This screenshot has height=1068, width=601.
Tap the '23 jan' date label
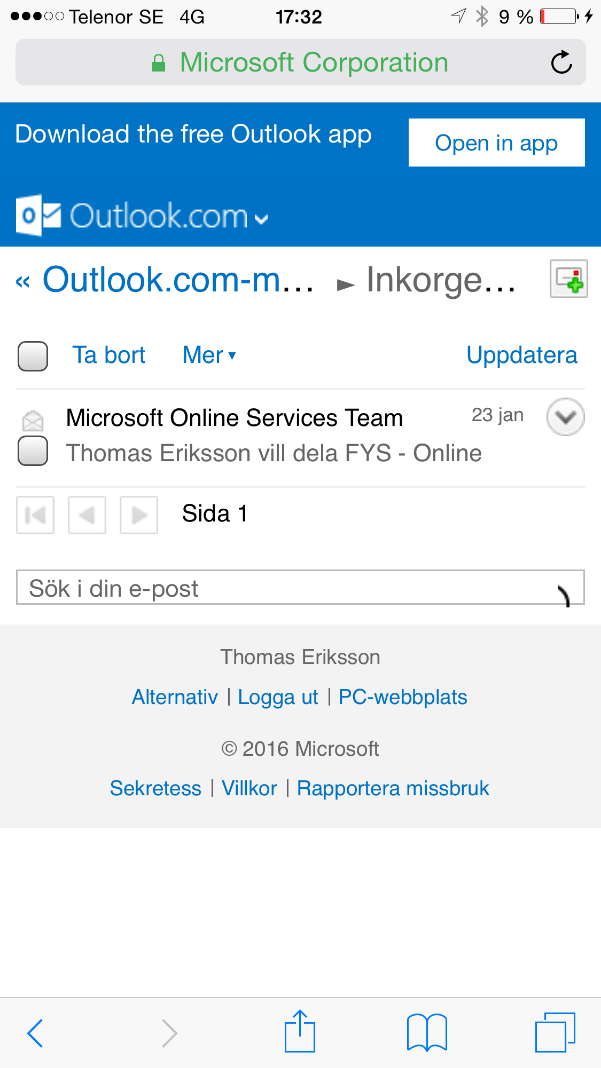pyautogui.click(x=497, y=415)
